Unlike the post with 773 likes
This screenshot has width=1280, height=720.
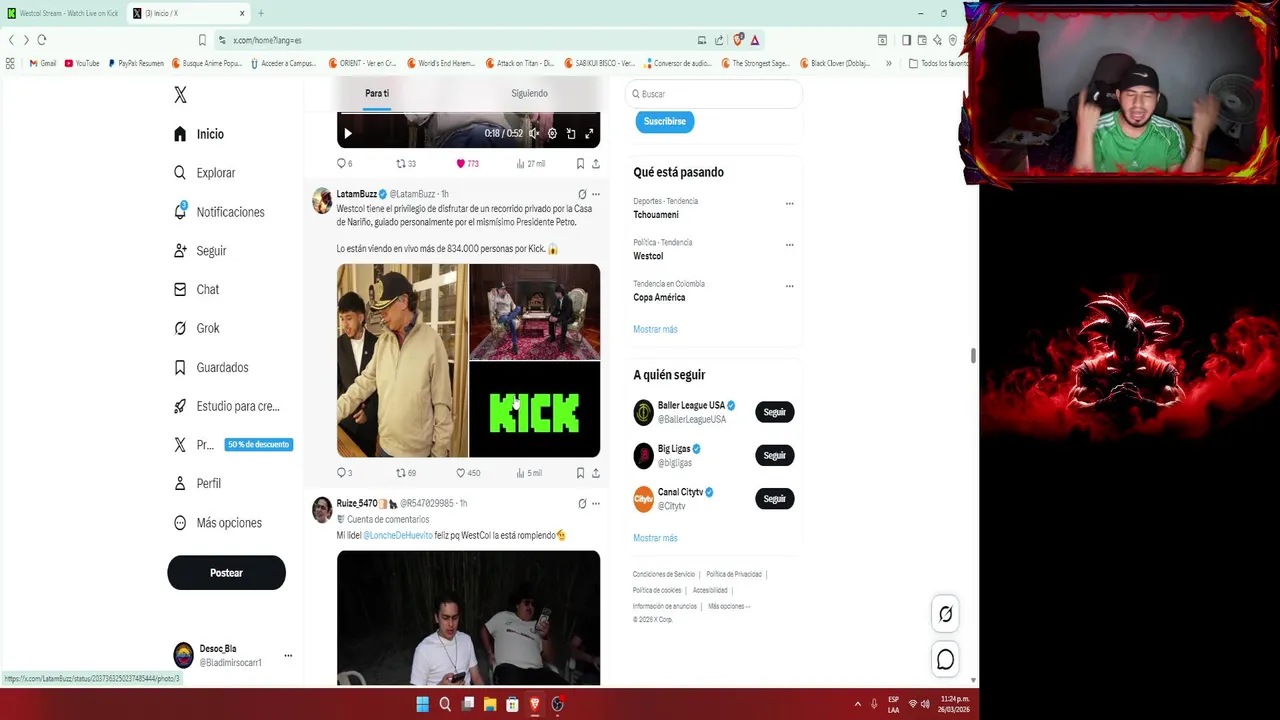(467, 164)
